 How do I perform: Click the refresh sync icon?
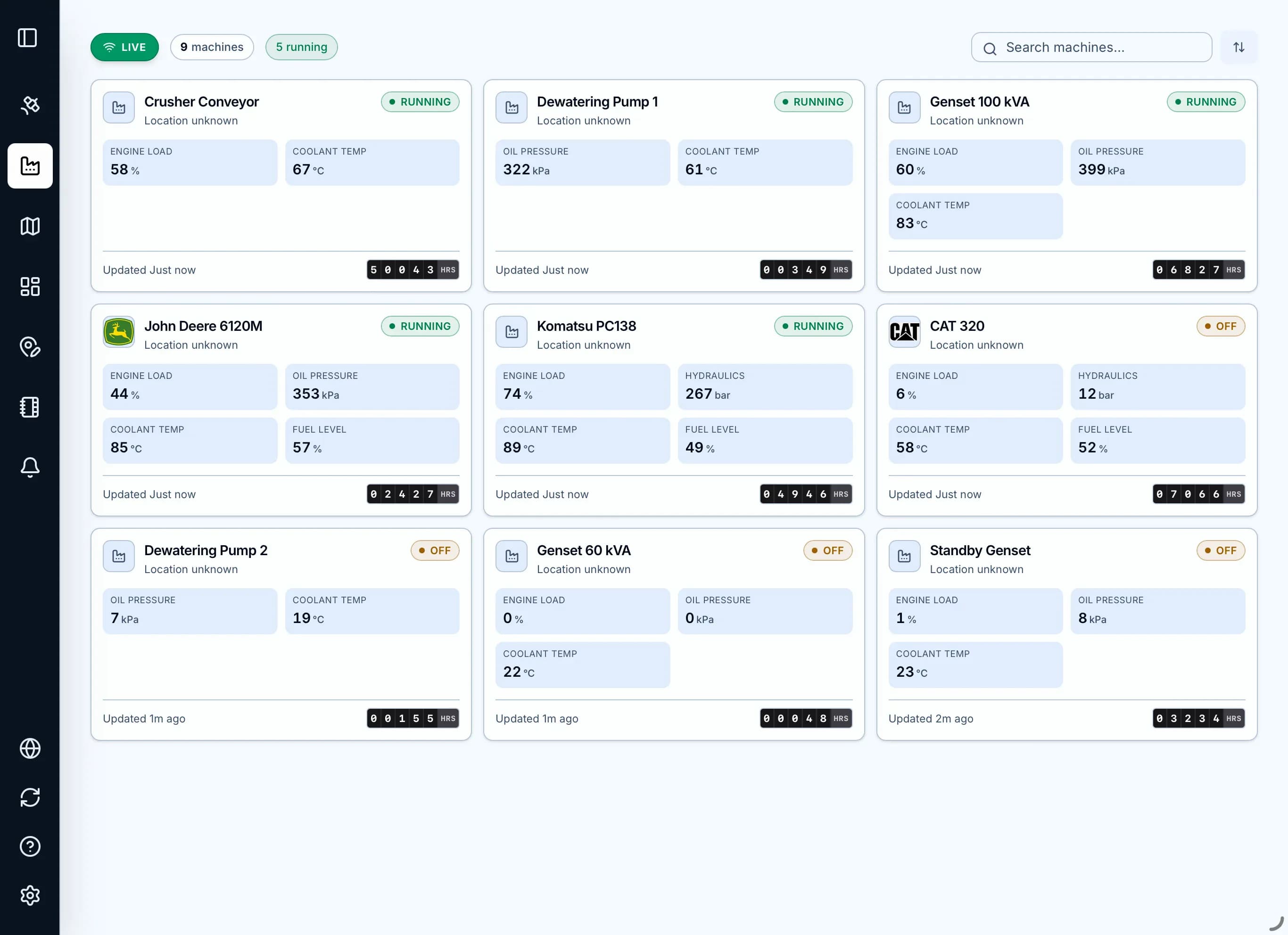point(30,797)
